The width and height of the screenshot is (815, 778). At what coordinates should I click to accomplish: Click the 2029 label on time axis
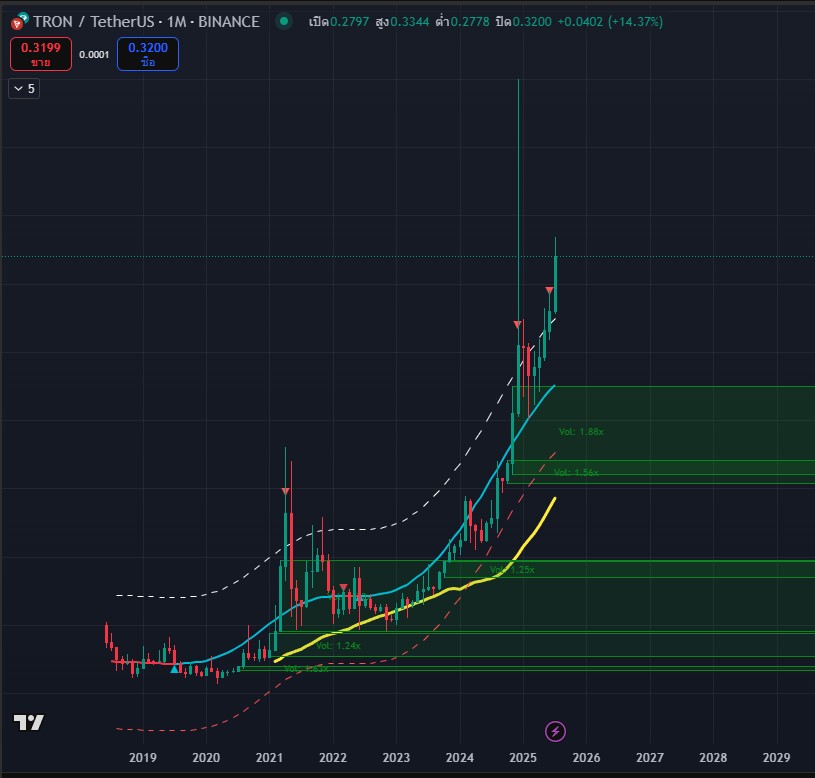777,757
